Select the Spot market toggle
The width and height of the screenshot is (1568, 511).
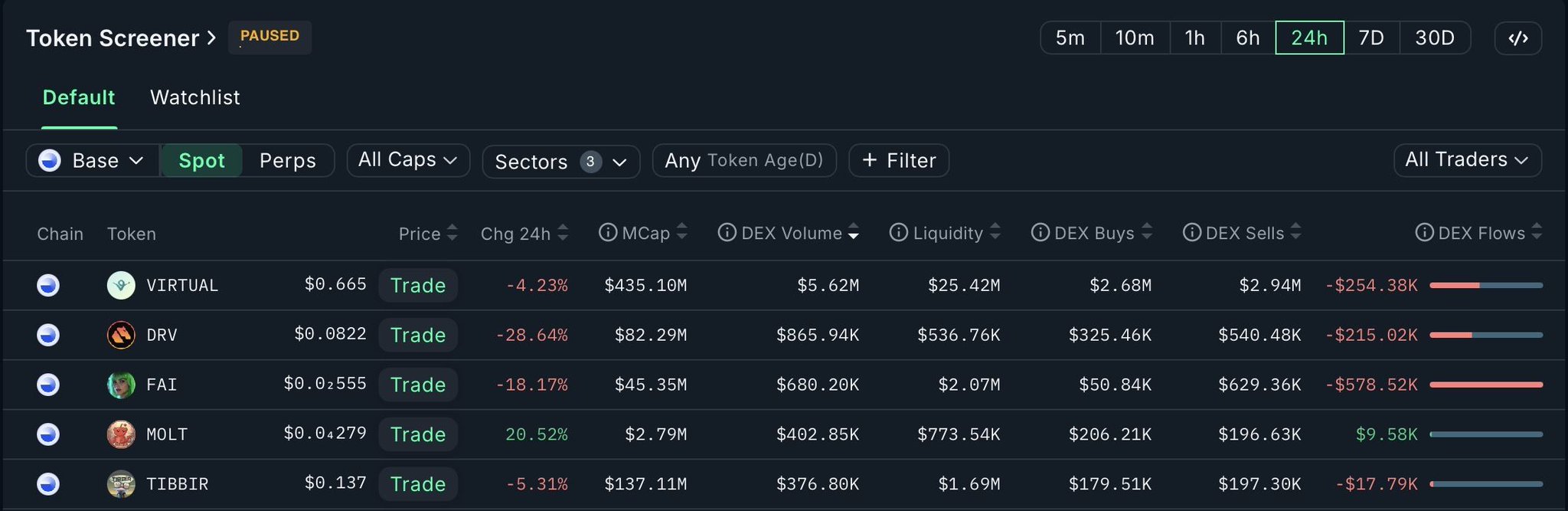click(201, 160)
